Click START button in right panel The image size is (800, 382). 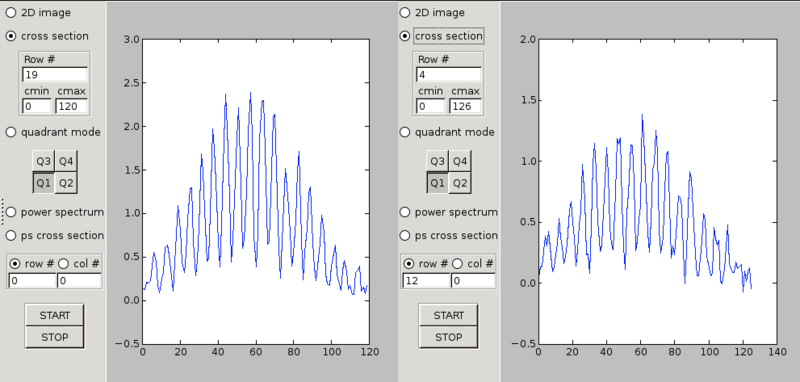coord(448,315)
